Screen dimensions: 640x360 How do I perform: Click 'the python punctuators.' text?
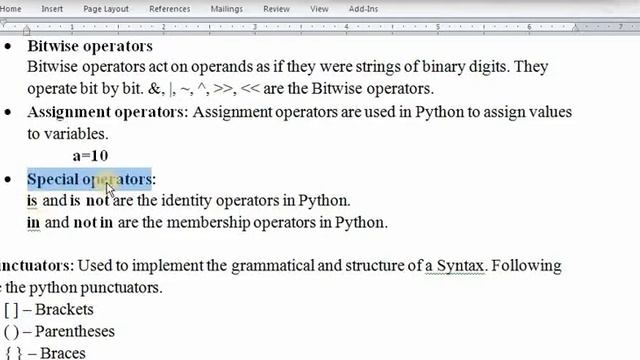pos(84,288)
